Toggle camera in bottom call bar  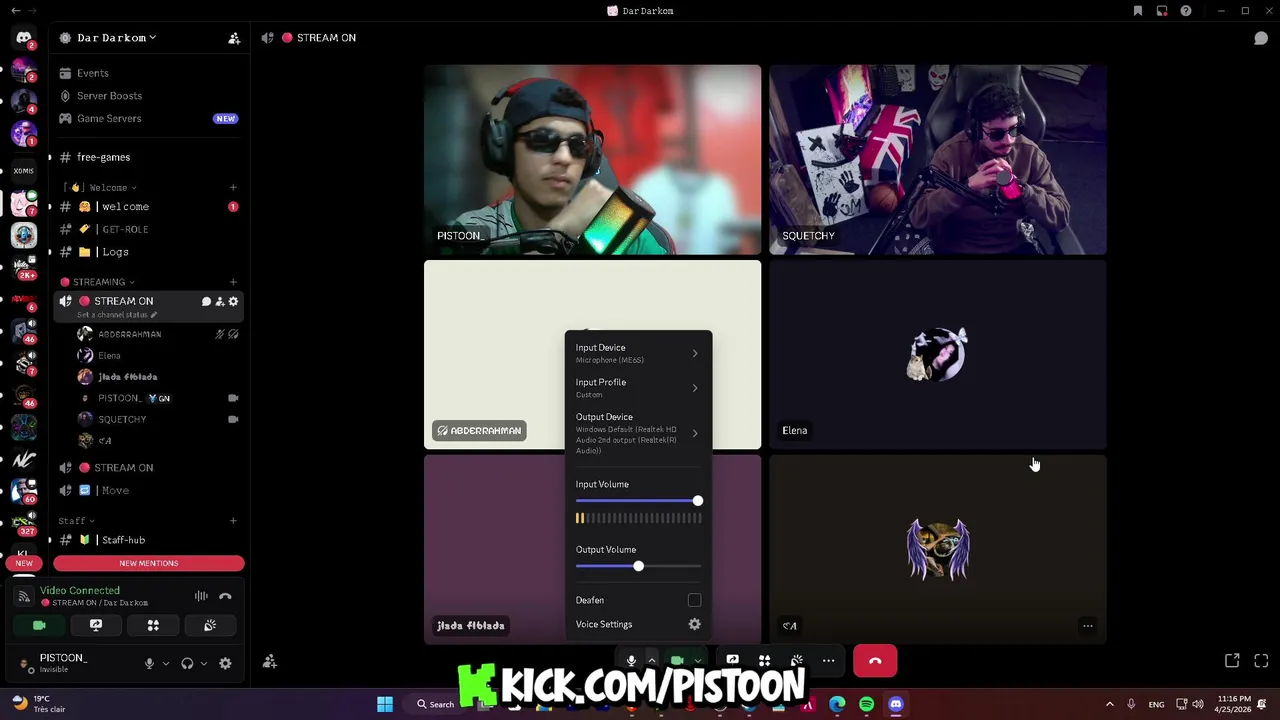coord(677,660)
